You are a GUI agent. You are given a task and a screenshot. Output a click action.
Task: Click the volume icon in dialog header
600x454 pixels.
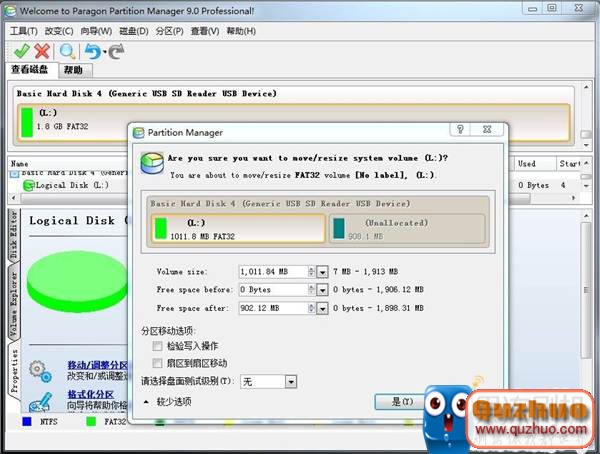click(152, 162)
